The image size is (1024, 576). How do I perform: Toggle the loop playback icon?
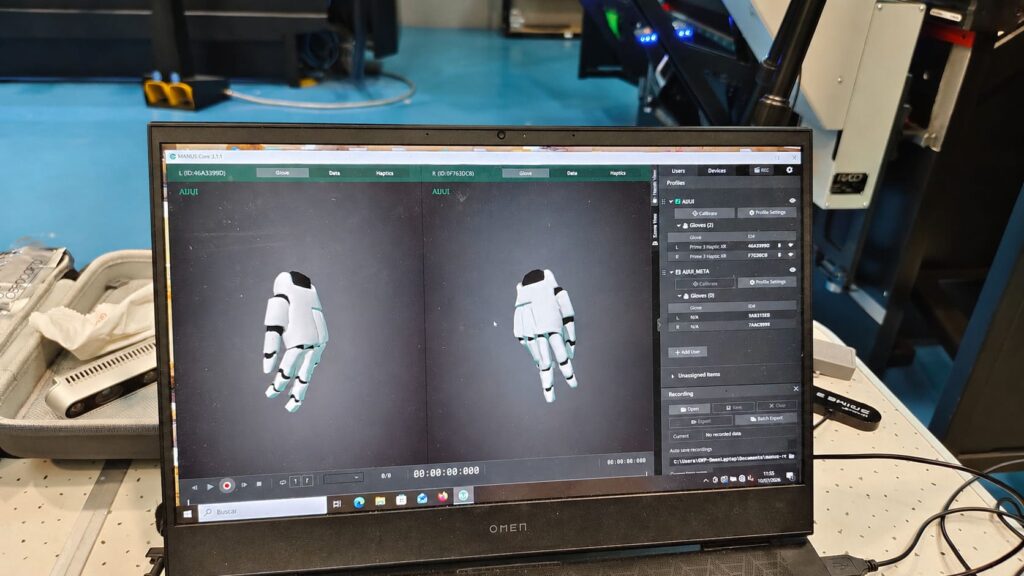(x=282, y=482)
